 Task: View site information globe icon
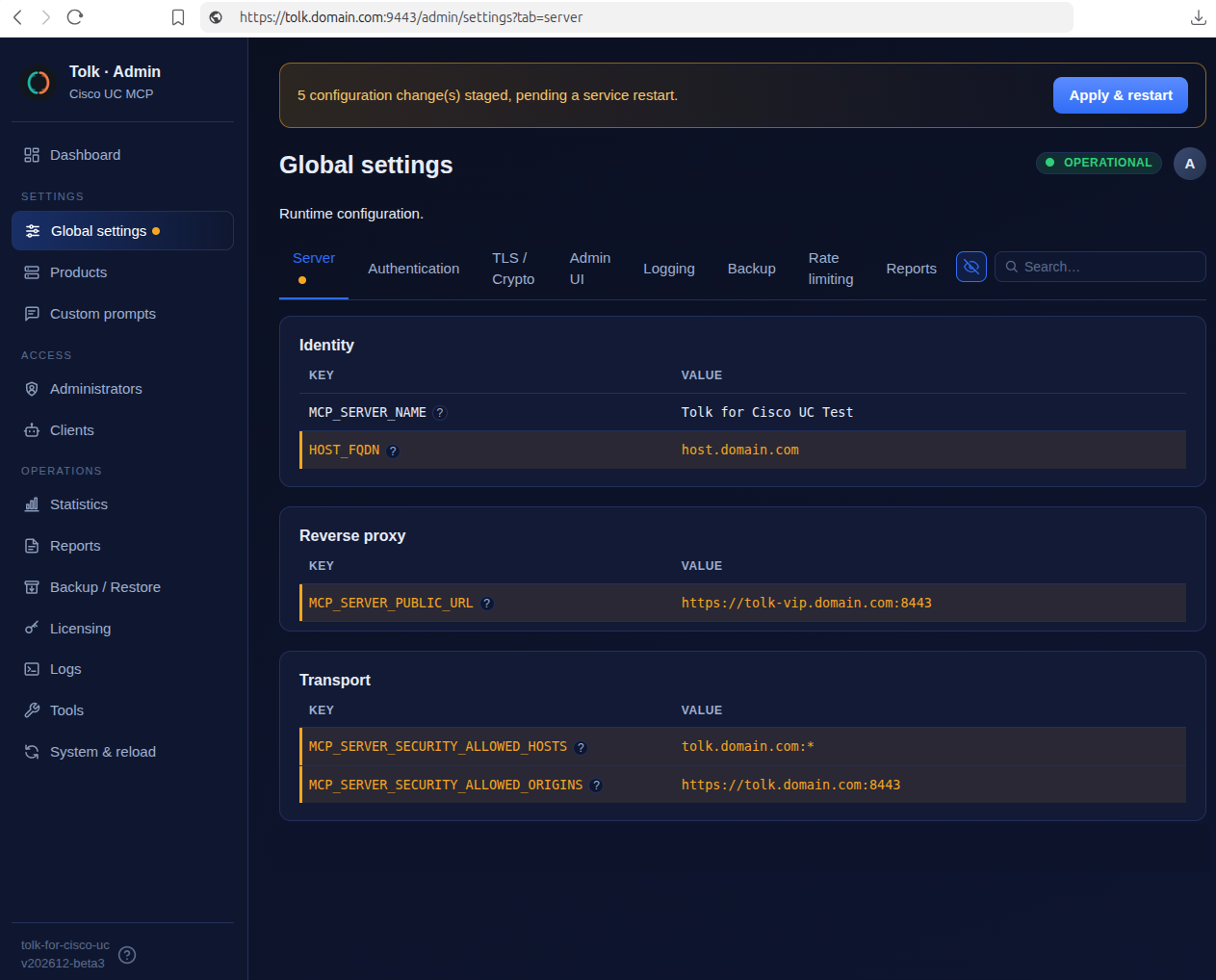click(x=216, y=17)
